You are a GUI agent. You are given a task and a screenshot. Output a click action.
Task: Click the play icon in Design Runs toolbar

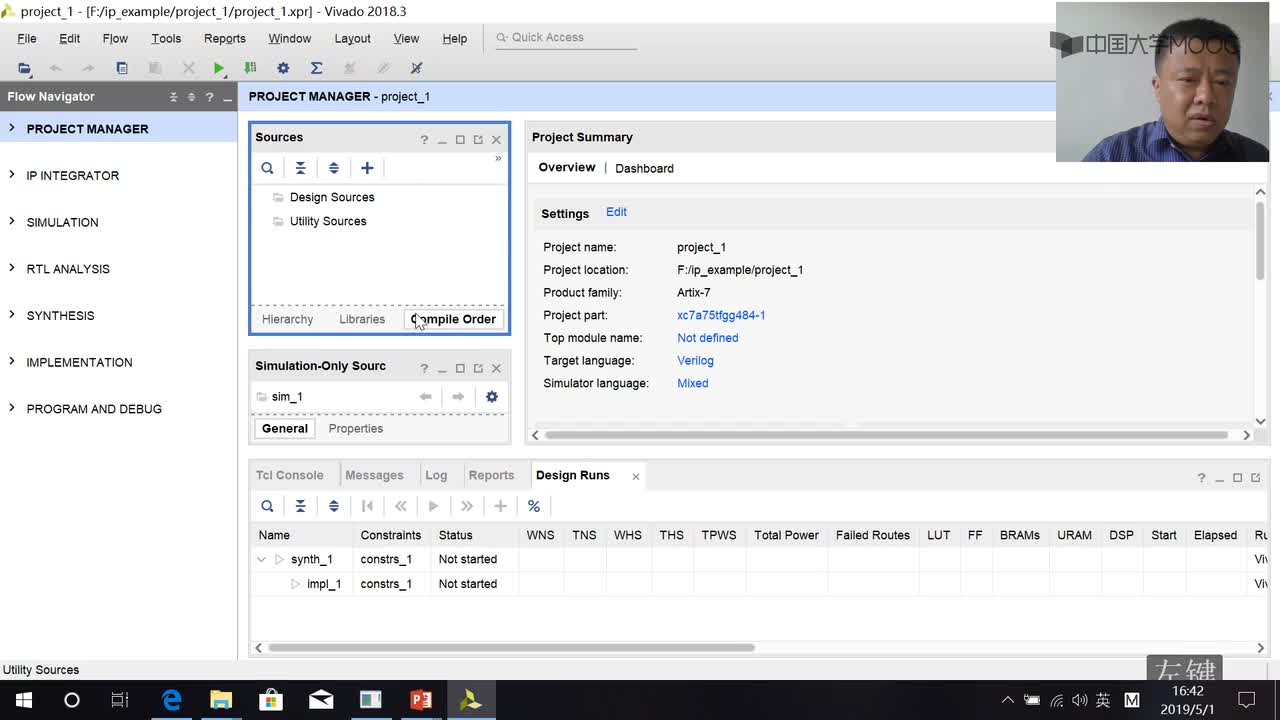coord(433,506)
